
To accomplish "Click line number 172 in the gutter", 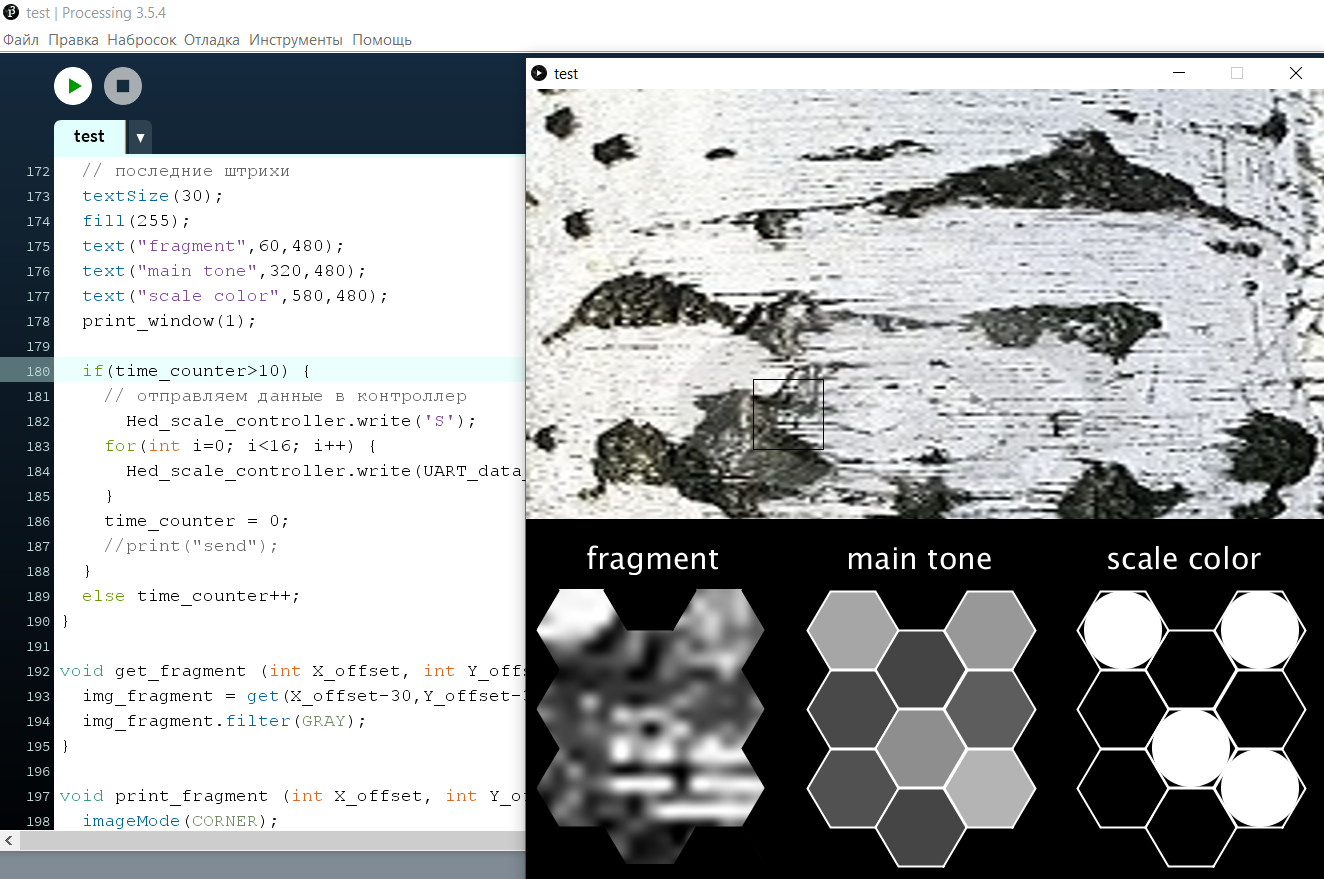I will click(38, 171).
